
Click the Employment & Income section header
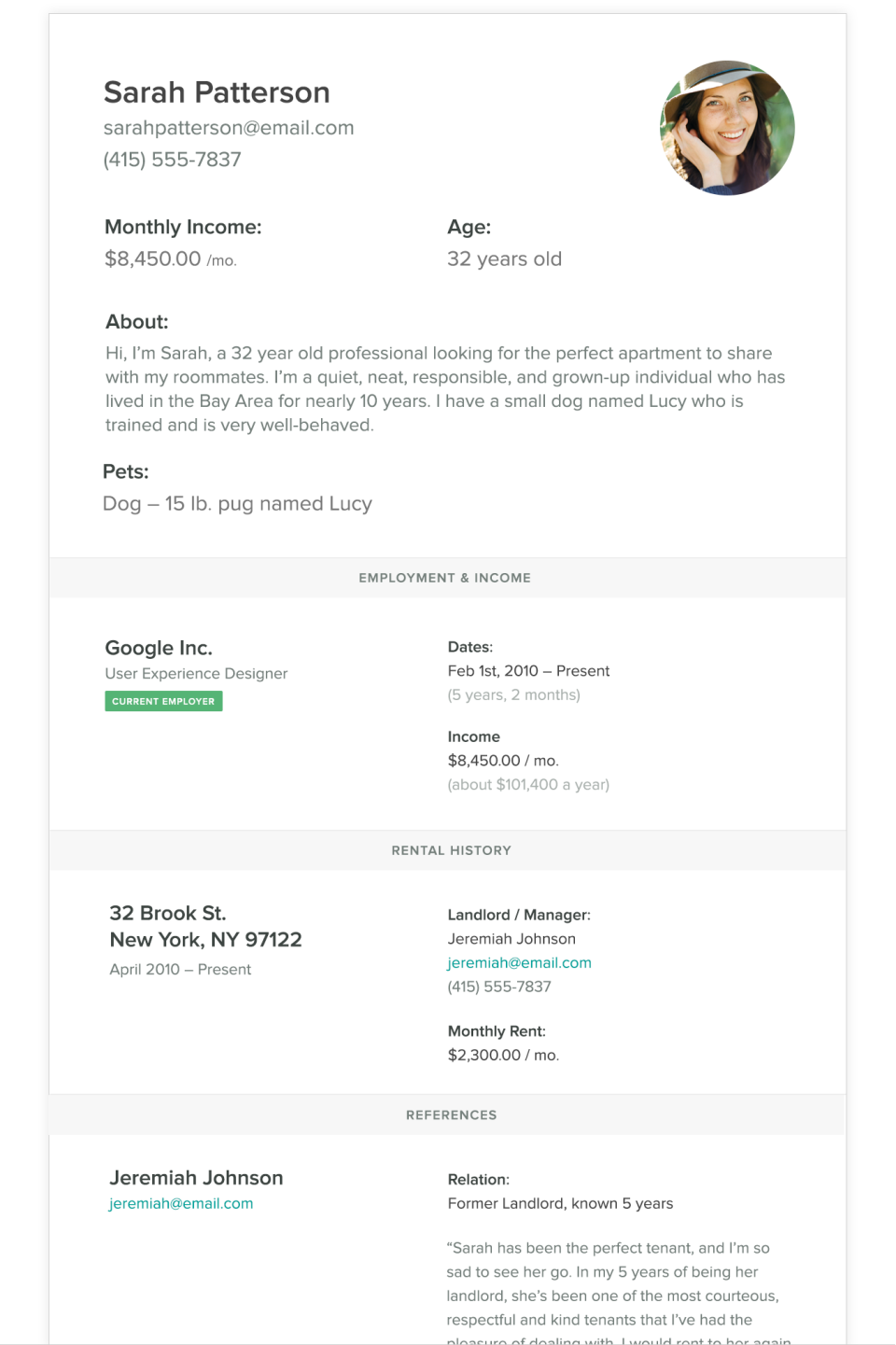(x=445, y=578)
